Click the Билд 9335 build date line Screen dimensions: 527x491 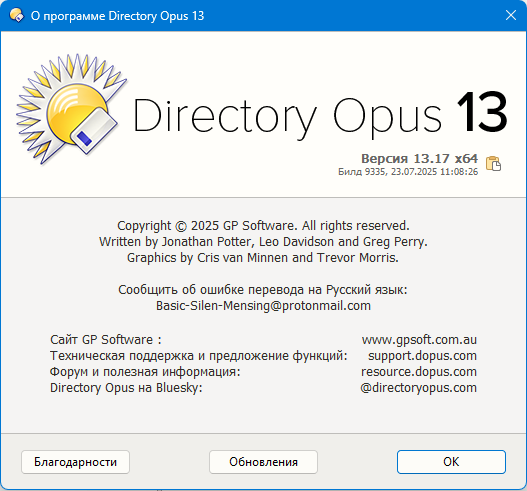408,172
